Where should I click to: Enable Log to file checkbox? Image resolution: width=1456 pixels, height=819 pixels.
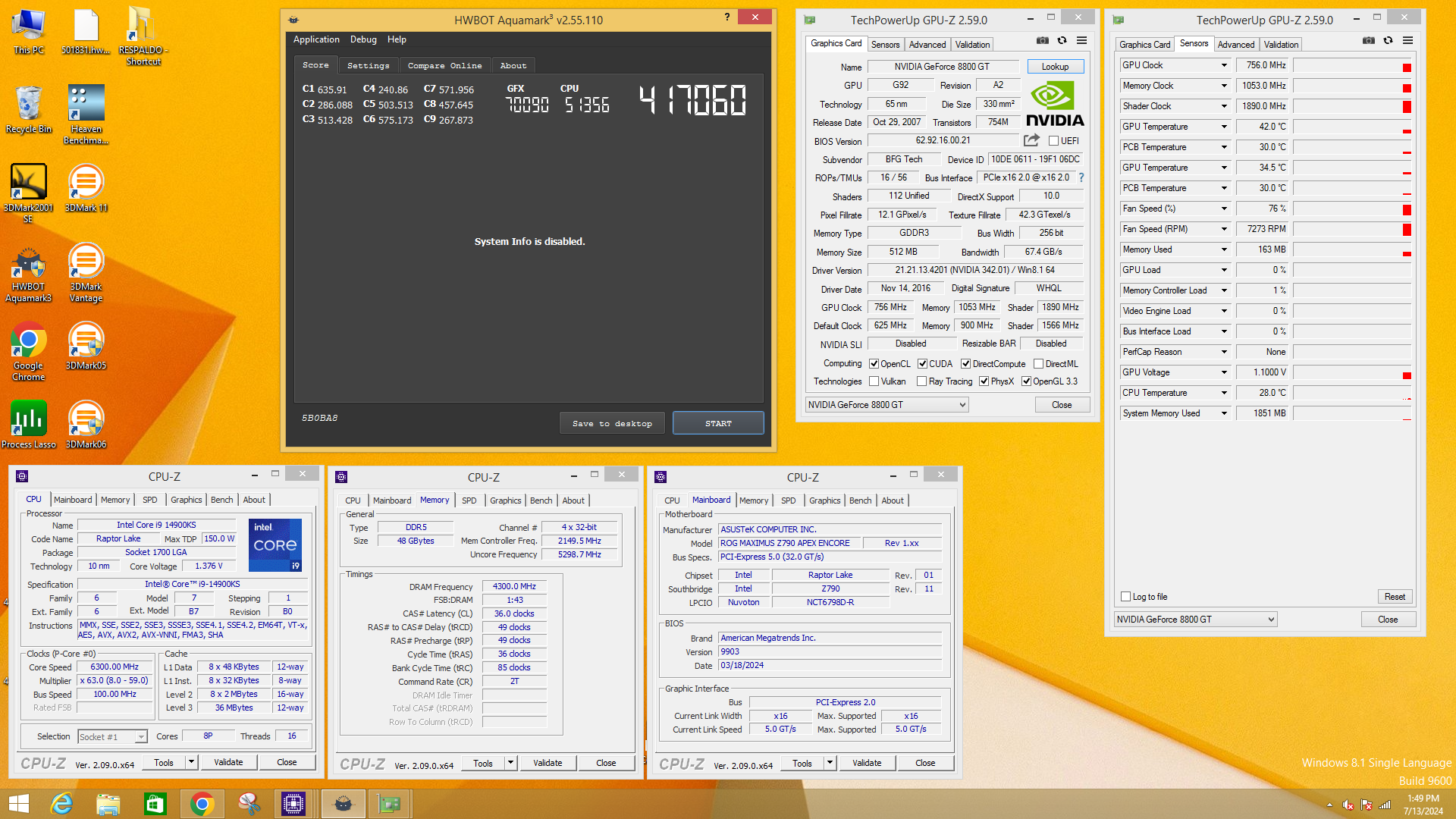1126,597
